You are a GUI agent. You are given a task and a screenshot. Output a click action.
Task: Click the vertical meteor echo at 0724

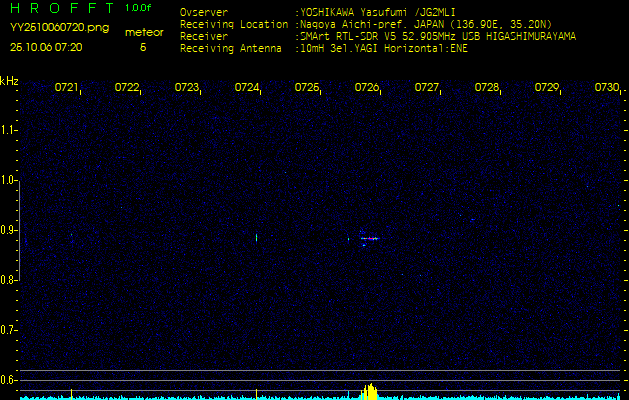point(256,238)
